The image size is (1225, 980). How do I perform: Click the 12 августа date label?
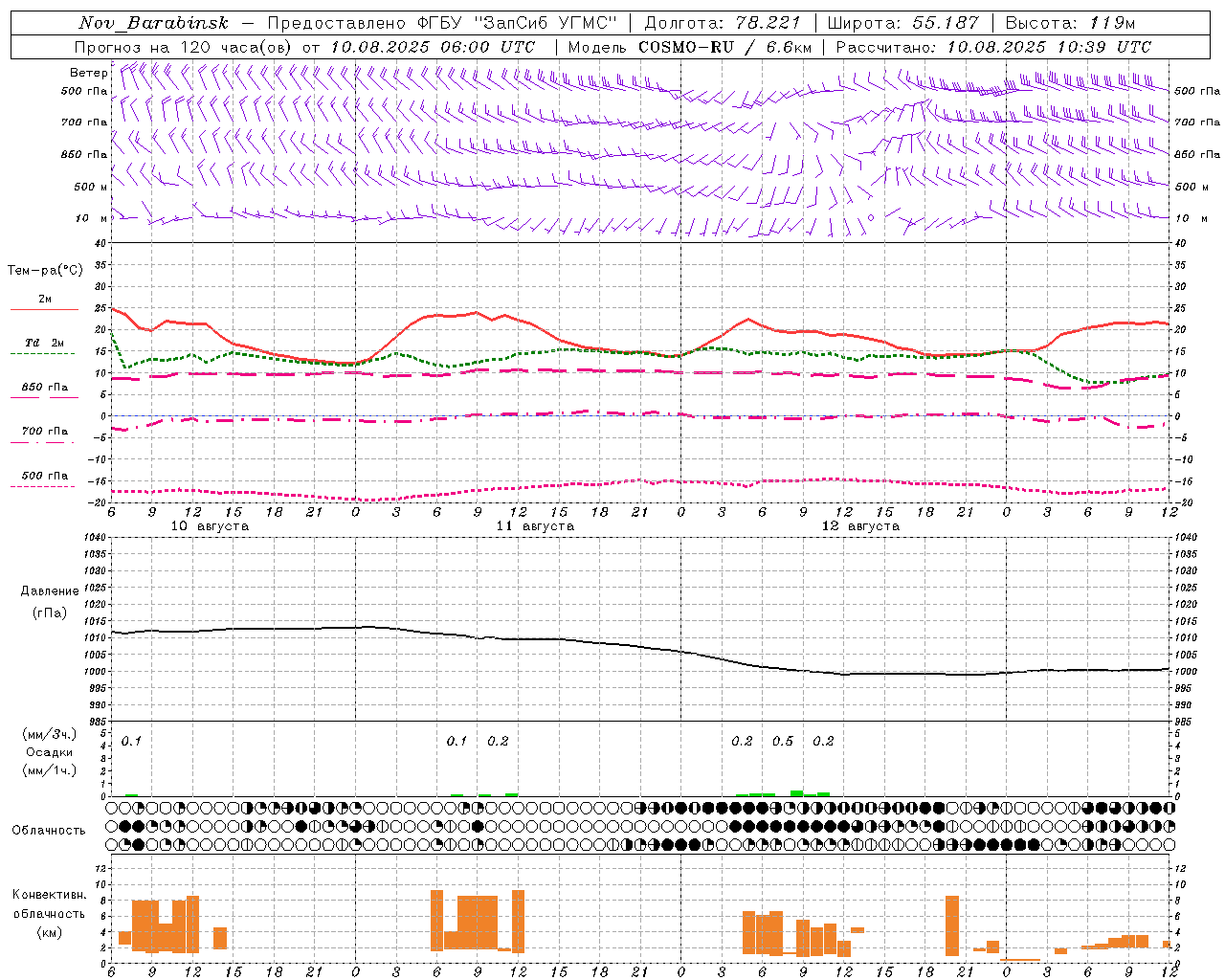point(860,526)
